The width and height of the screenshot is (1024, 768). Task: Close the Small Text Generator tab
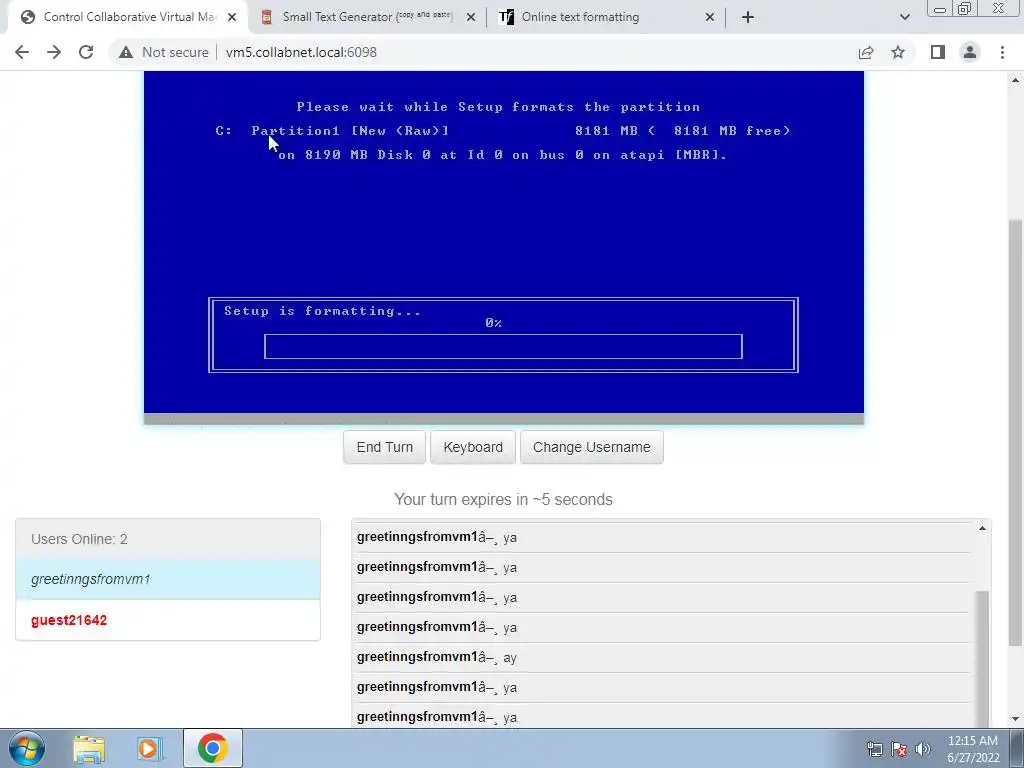(471, 18)
